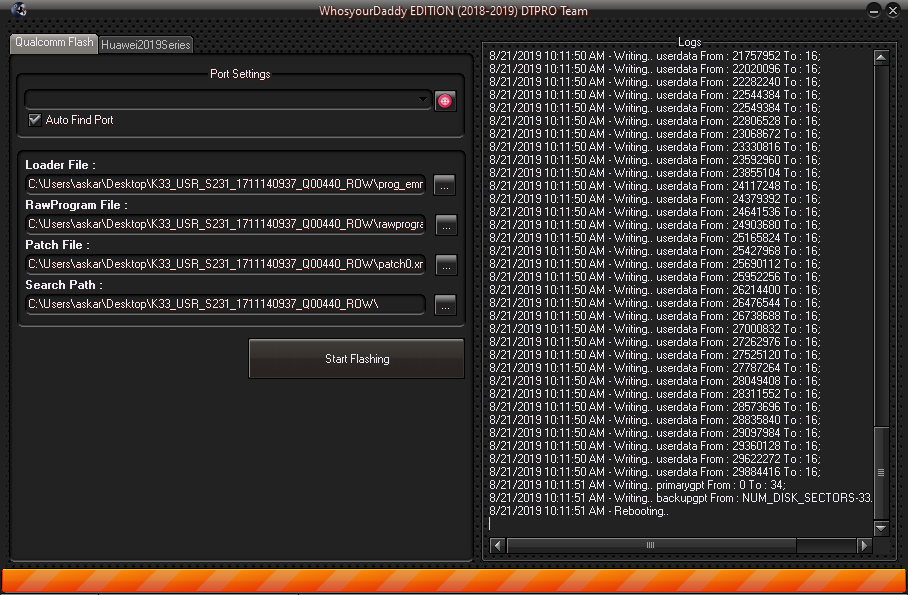This screenshot has width=908, height=595.
Task: Click the logs horizontal scrollbar thumb
Action: (x=651, y=545)
